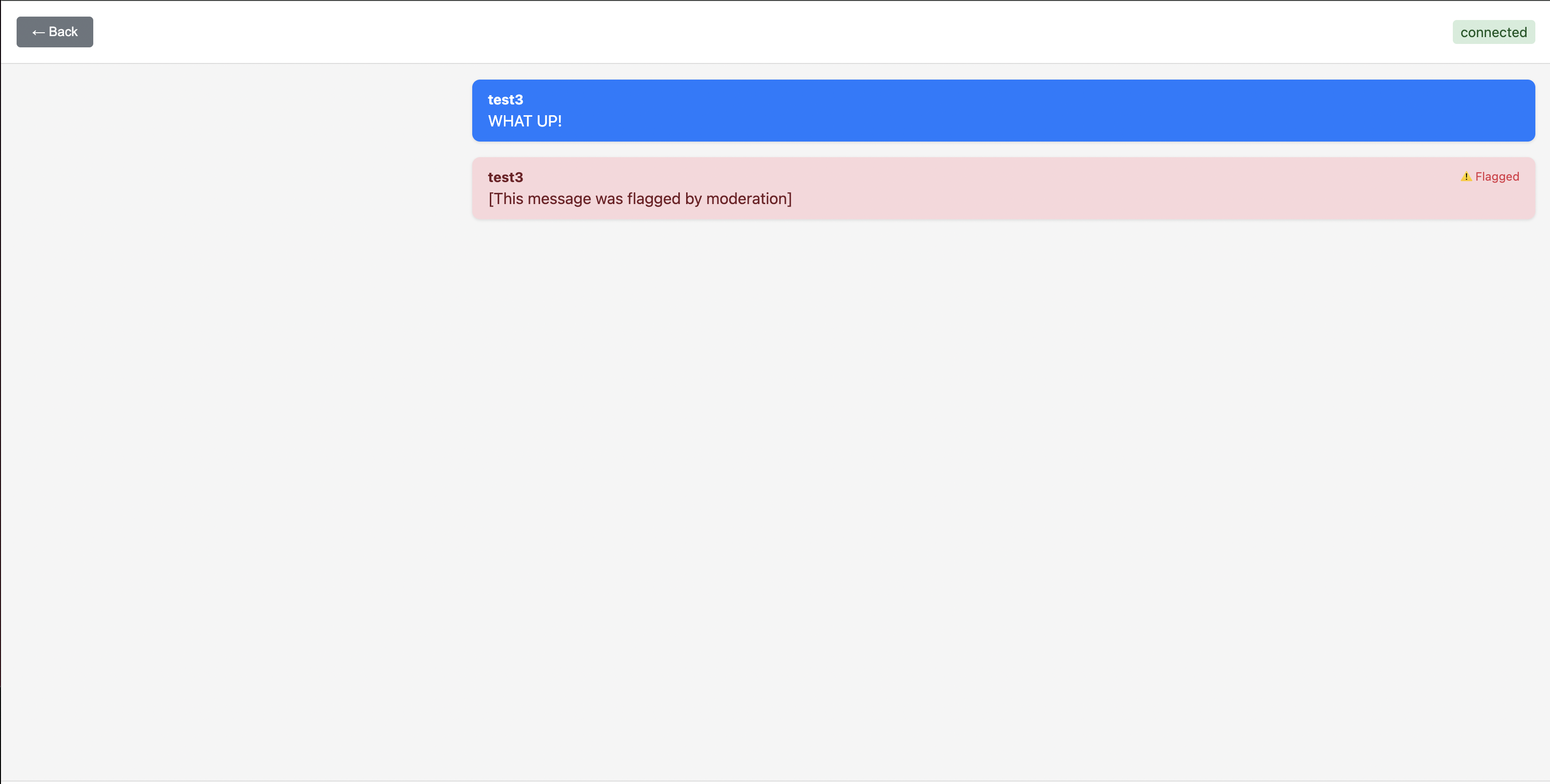Click the header divider under the Back button
This screenshot has width=1550, height=784.
tap(55, 63)
